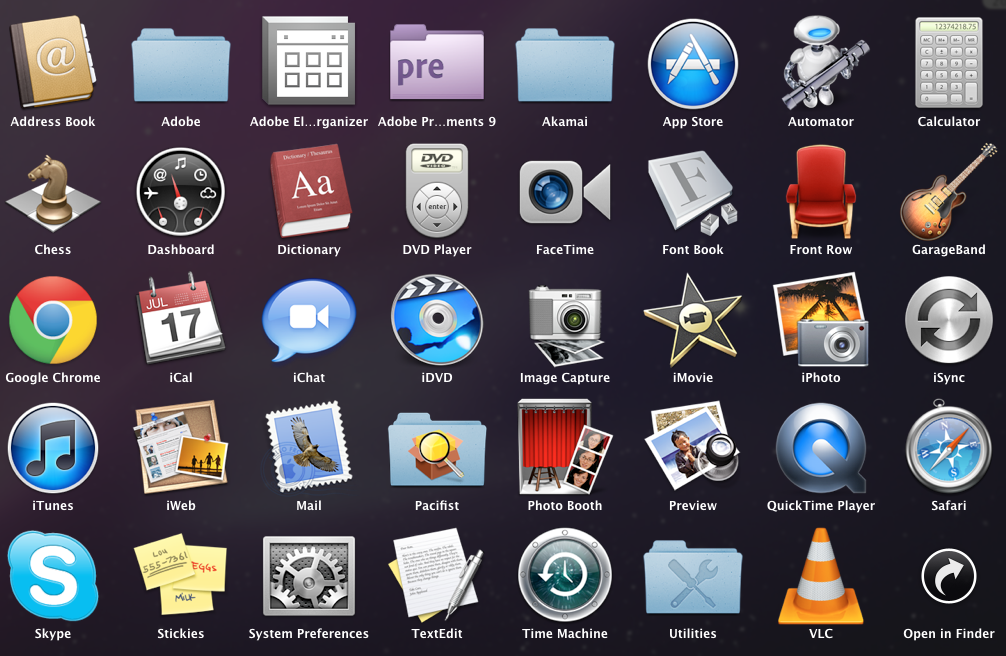Open Photo Booth
Screen dimensions: 1006x656
pyautogui.click(x=565, y=448)
